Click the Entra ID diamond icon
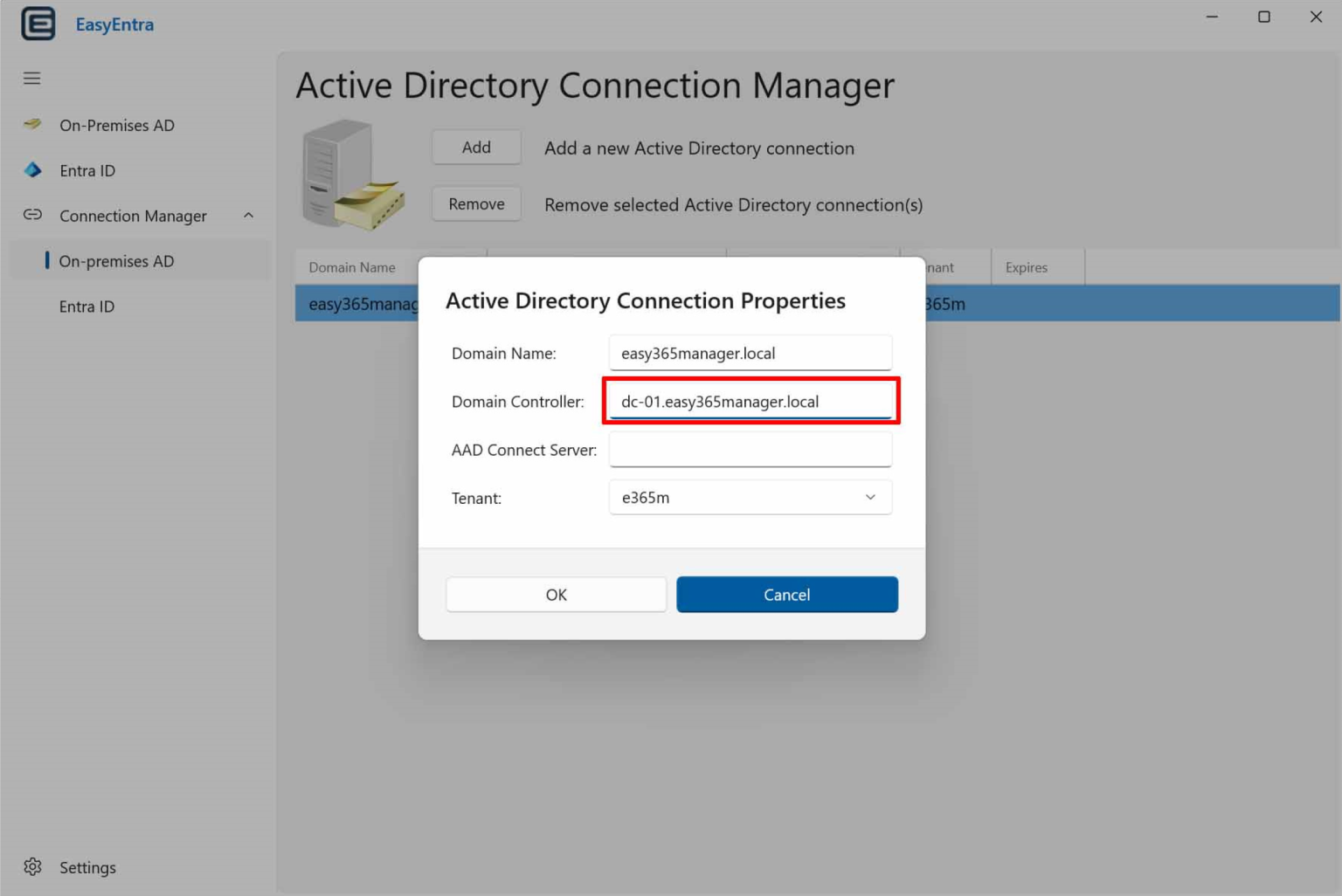 pyautogui.click(x=32, y=170)
